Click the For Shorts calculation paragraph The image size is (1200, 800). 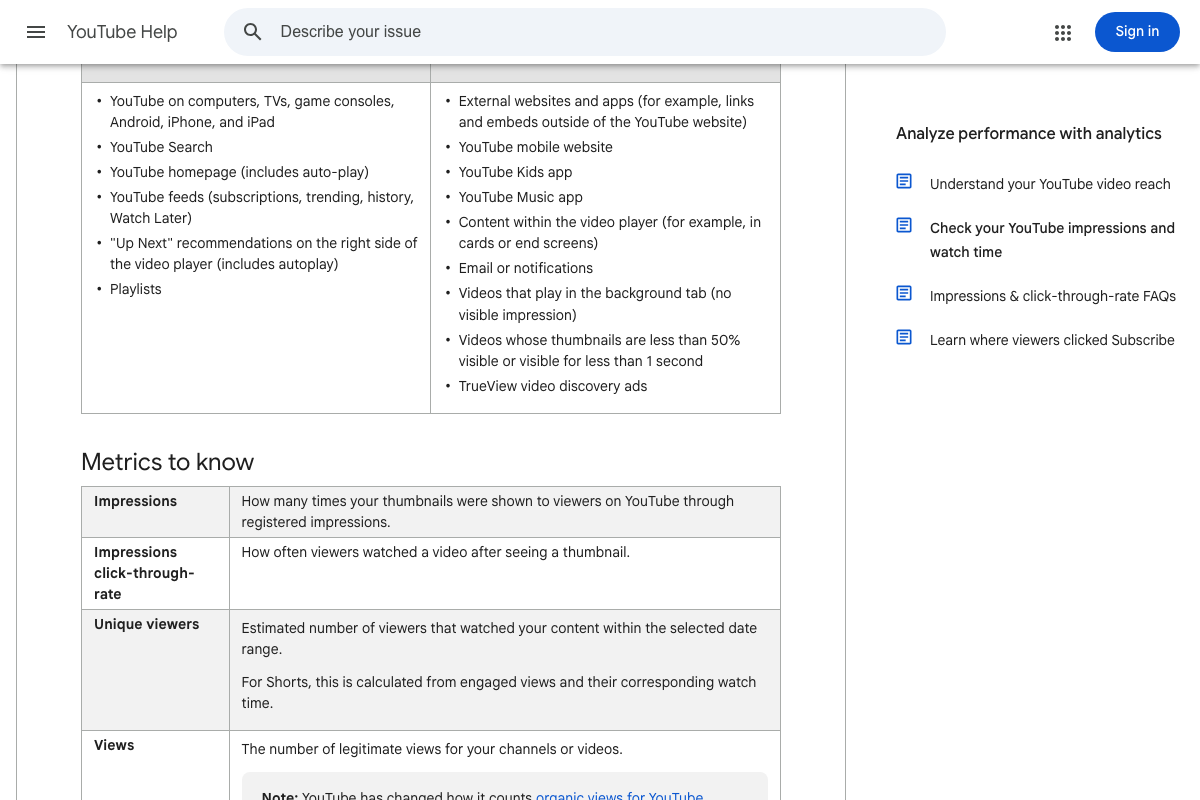[498, 692]
